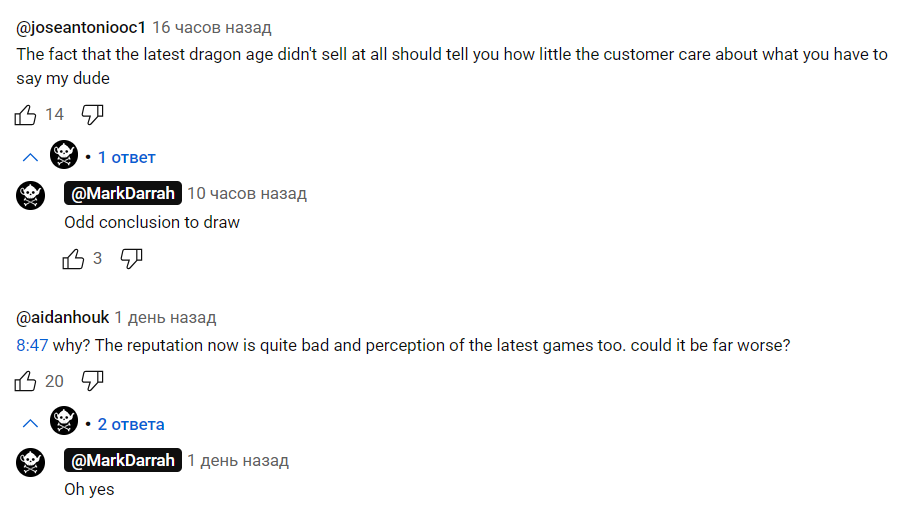Like the "Odd conclusion to draw" reply
899x510 pixels.
pyautogui.click(x=74, y=259)
